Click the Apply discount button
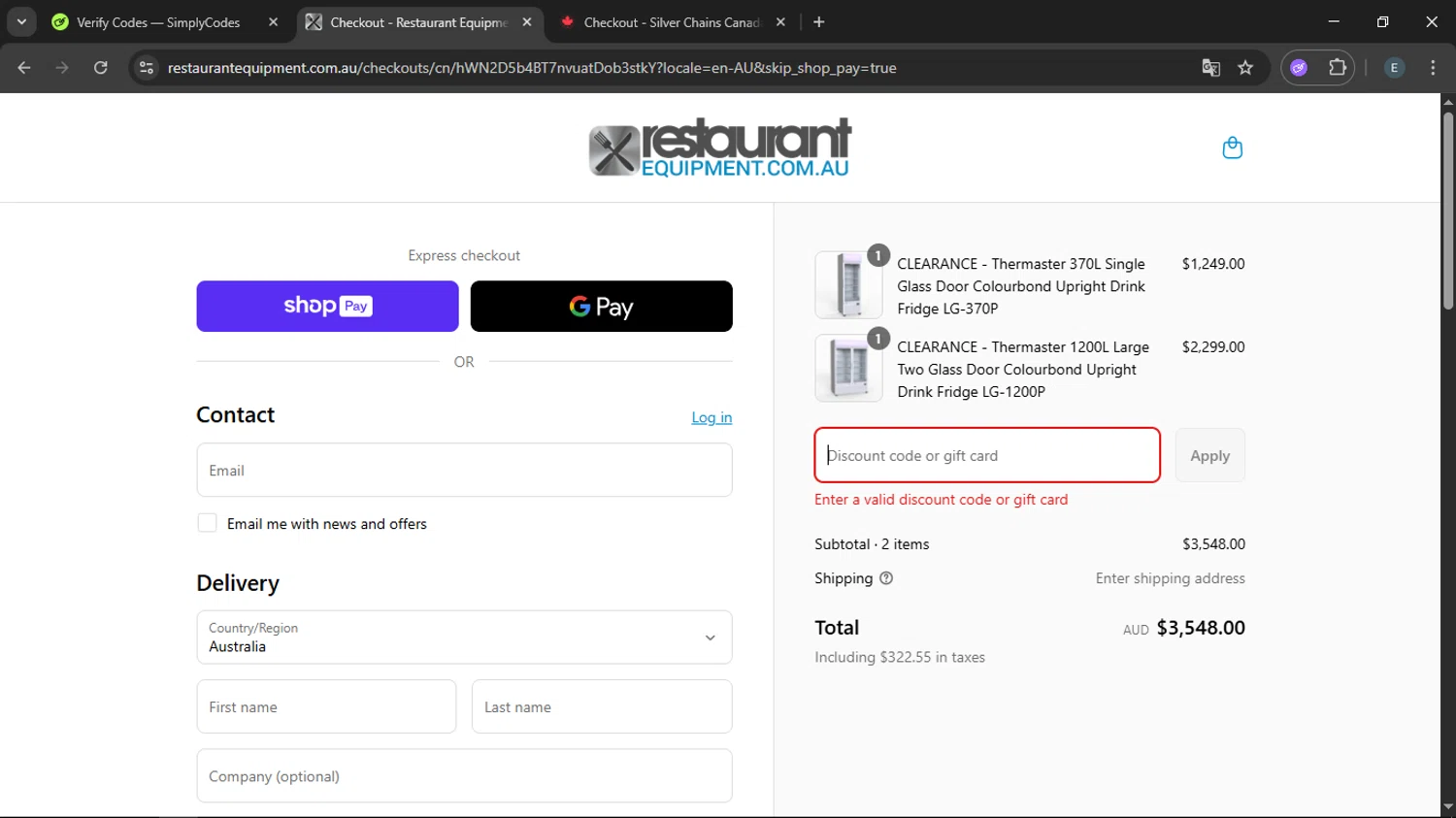Image resolution: width=1456 pixels, height=818 pixels. coord(1209,455)
